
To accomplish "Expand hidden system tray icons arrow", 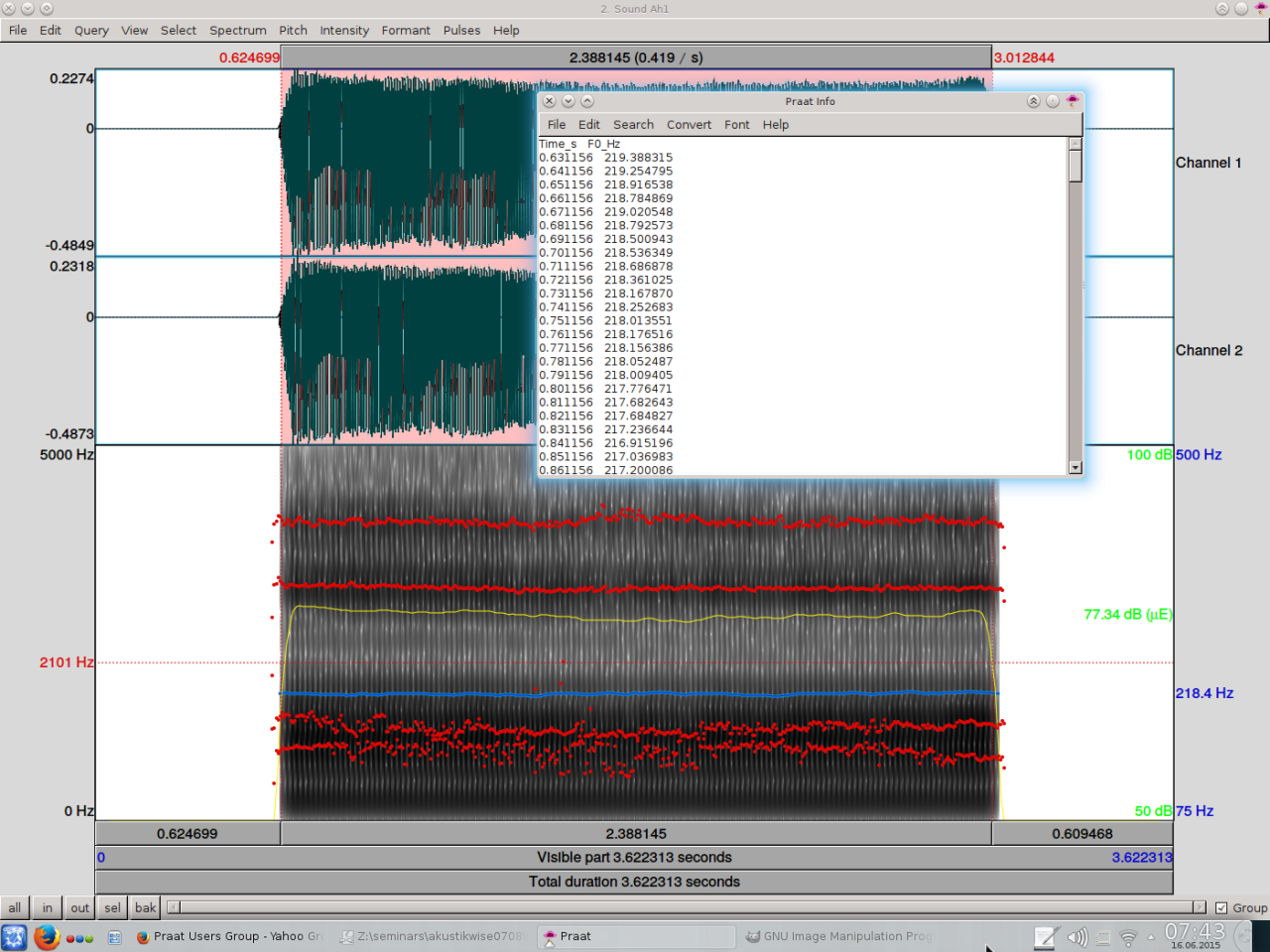I will [1151, 937].
